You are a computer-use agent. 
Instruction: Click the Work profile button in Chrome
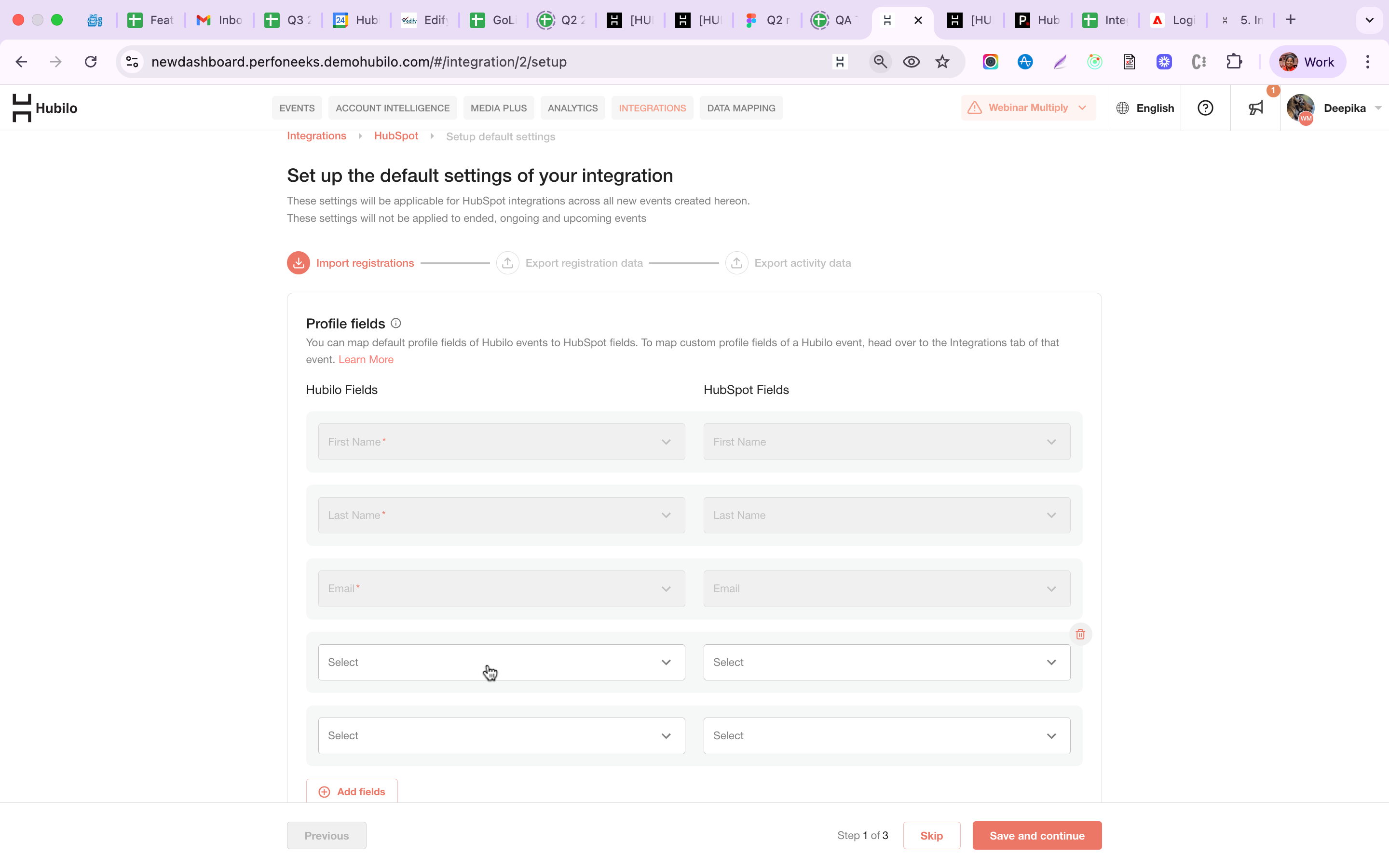tap(1307, 62)
